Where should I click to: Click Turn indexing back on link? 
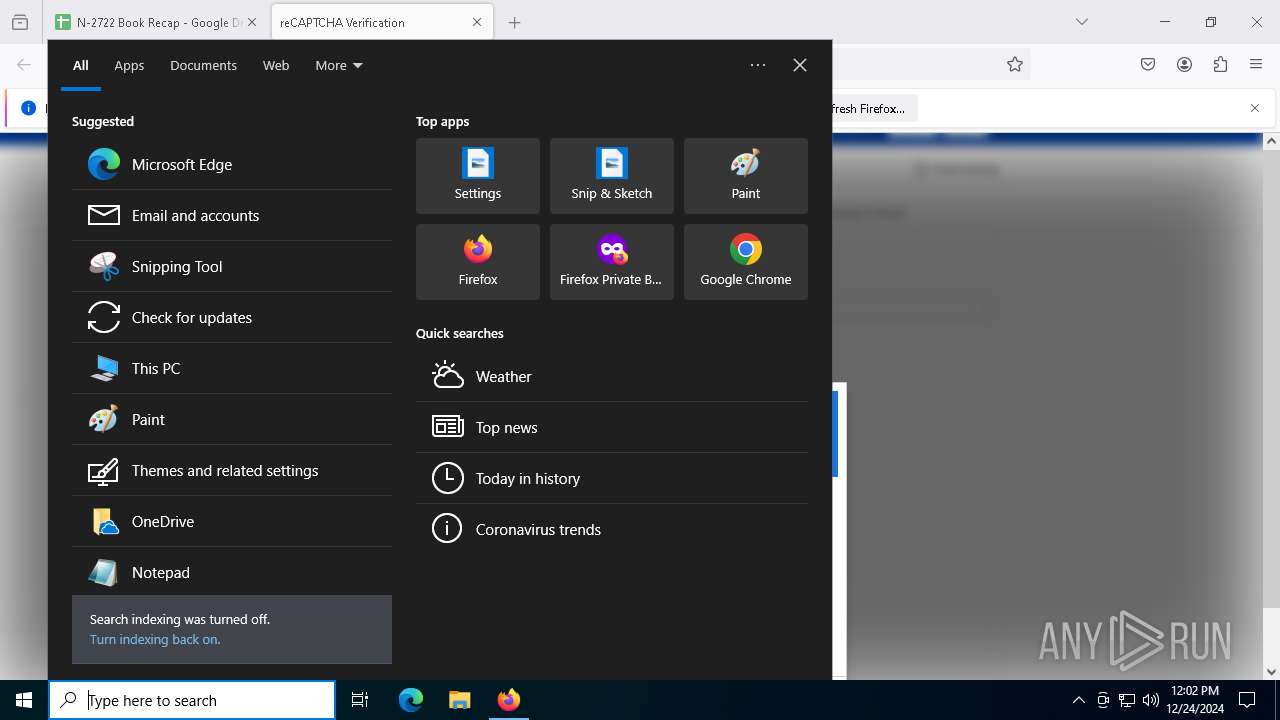coord(155,639)
